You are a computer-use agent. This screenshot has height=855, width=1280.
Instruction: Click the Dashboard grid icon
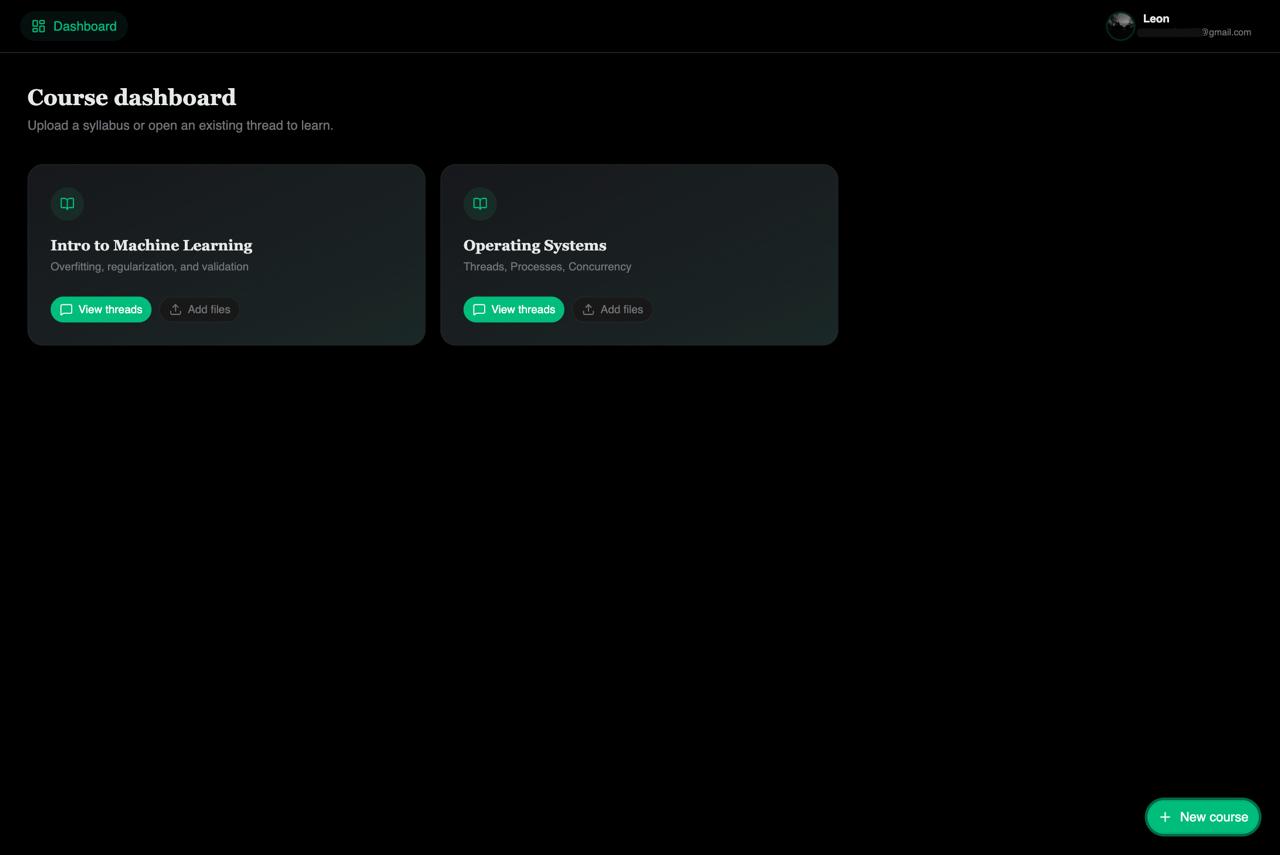pyautogui.click(x=38, y=26)
